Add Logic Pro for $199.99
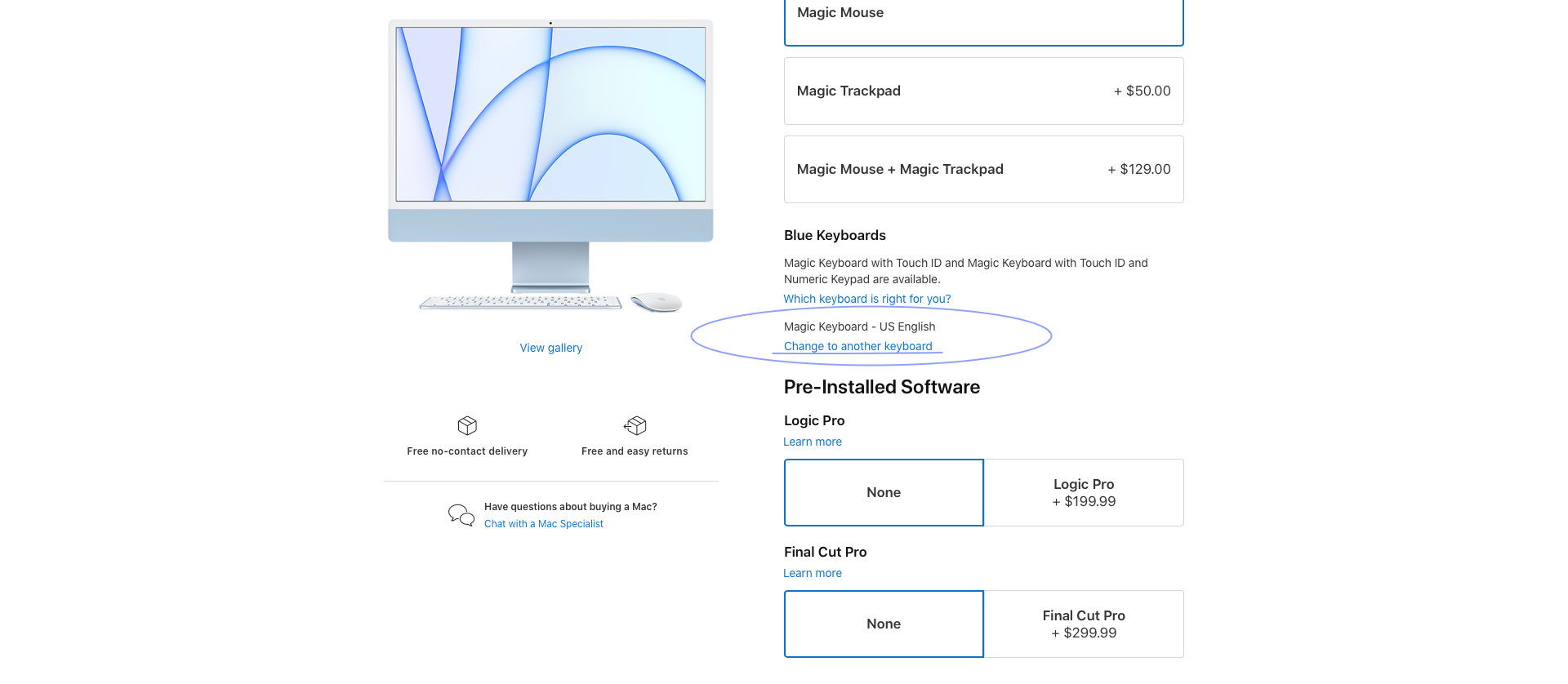 (x=1084, y=492)
